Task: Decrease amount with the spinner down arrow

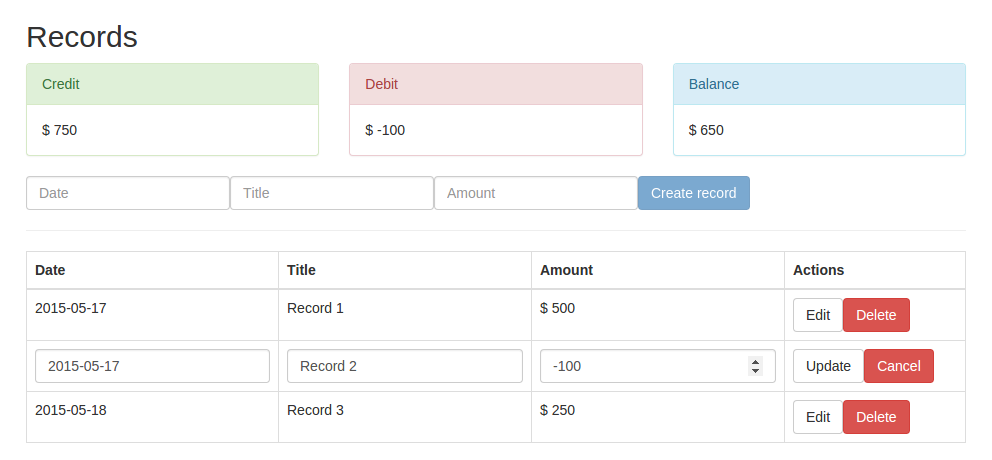Action: pos(756,371)
